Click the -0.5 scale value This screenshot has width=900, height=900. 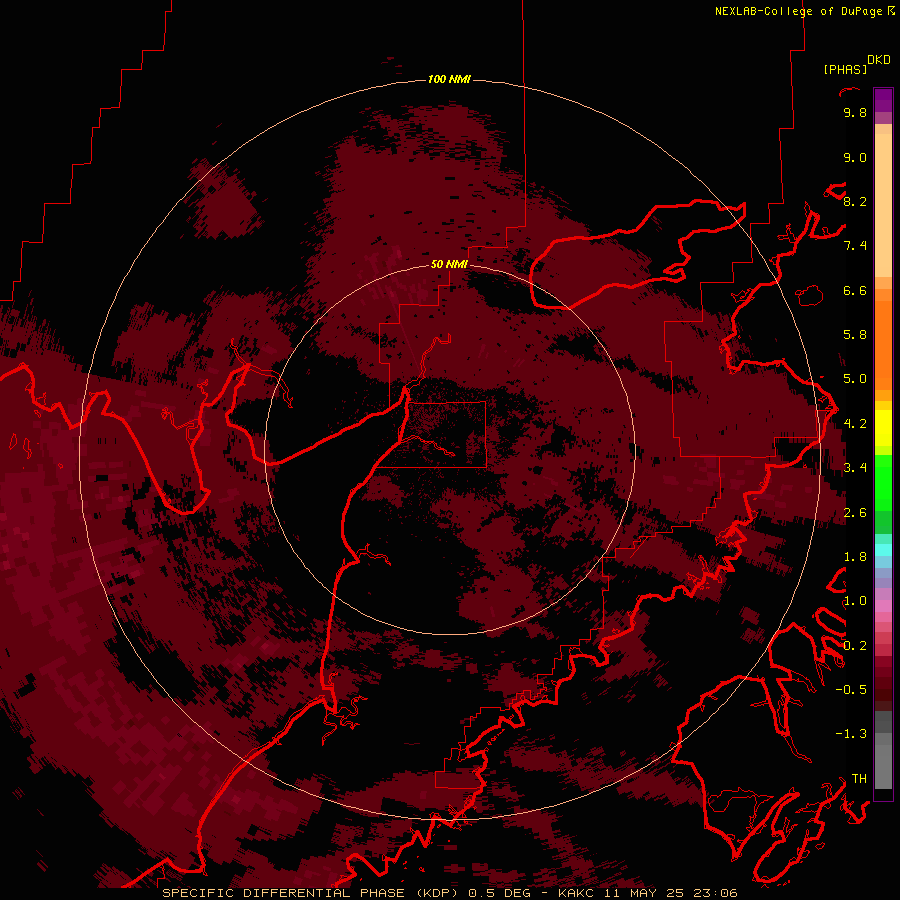point(851,690)
